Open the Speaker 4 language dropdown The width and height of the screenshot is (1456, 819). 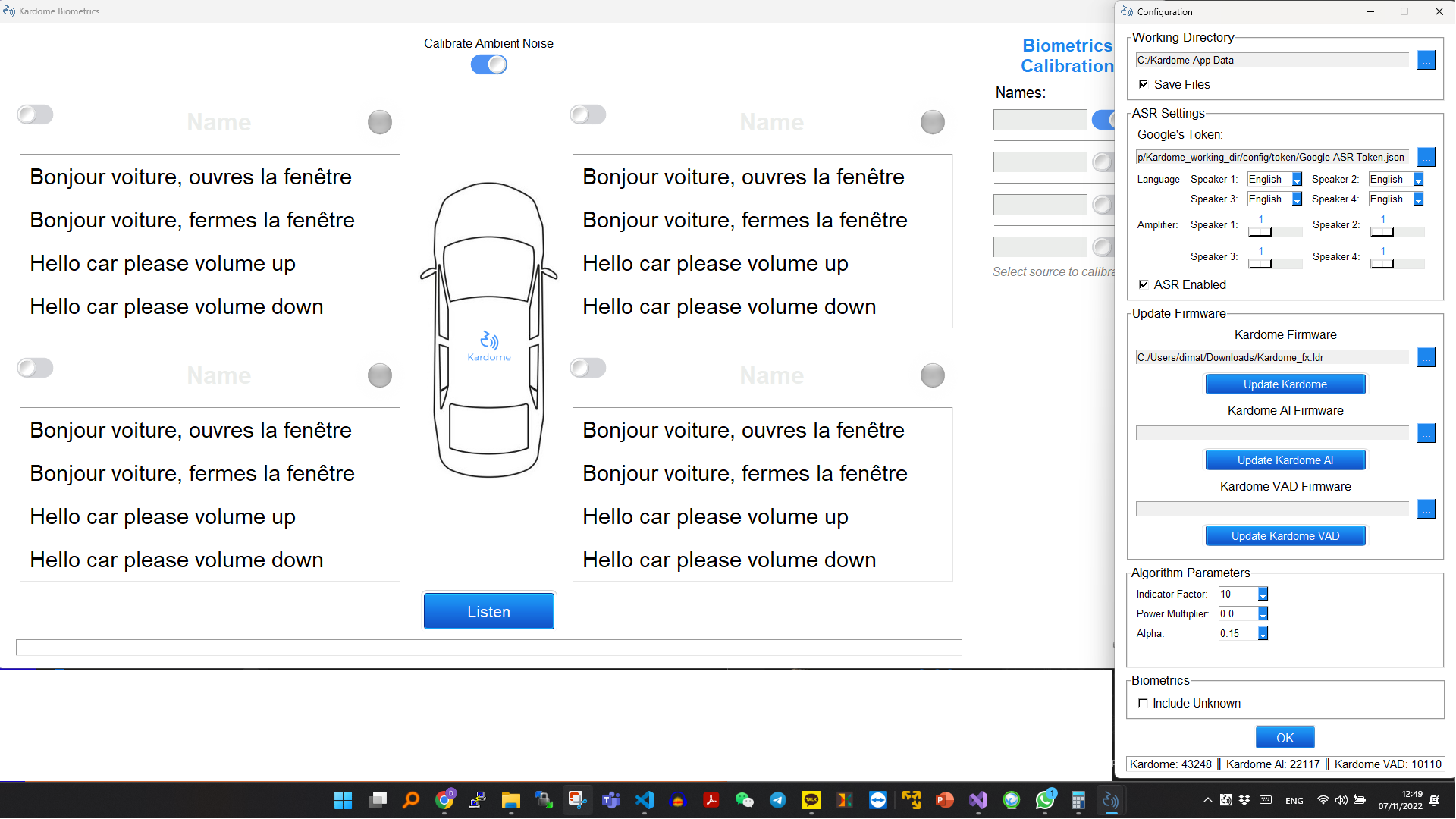pyautogui.click(x=1417, y=199)
